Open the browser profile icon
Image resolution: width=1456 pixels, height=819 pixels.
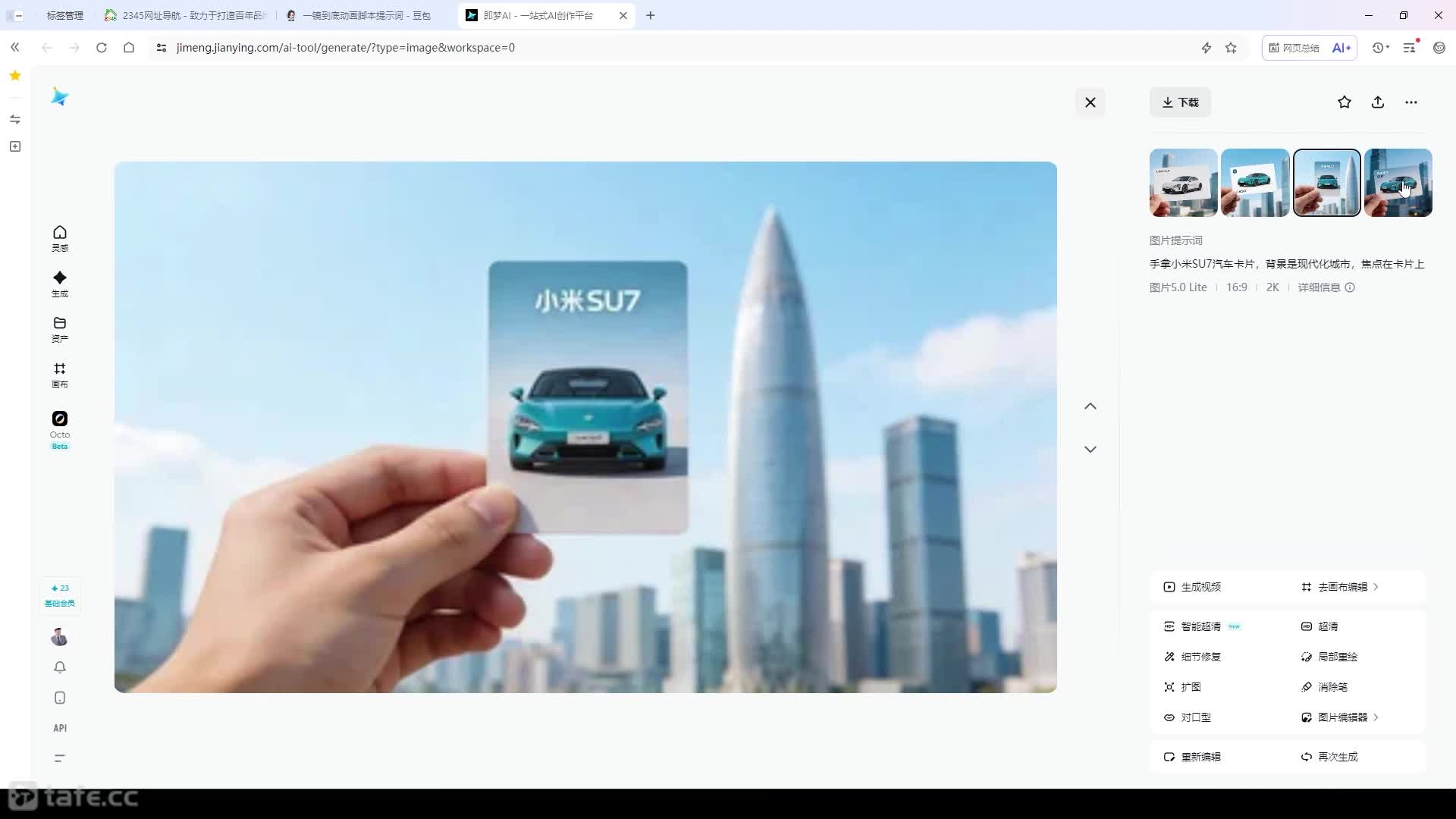1439,48
